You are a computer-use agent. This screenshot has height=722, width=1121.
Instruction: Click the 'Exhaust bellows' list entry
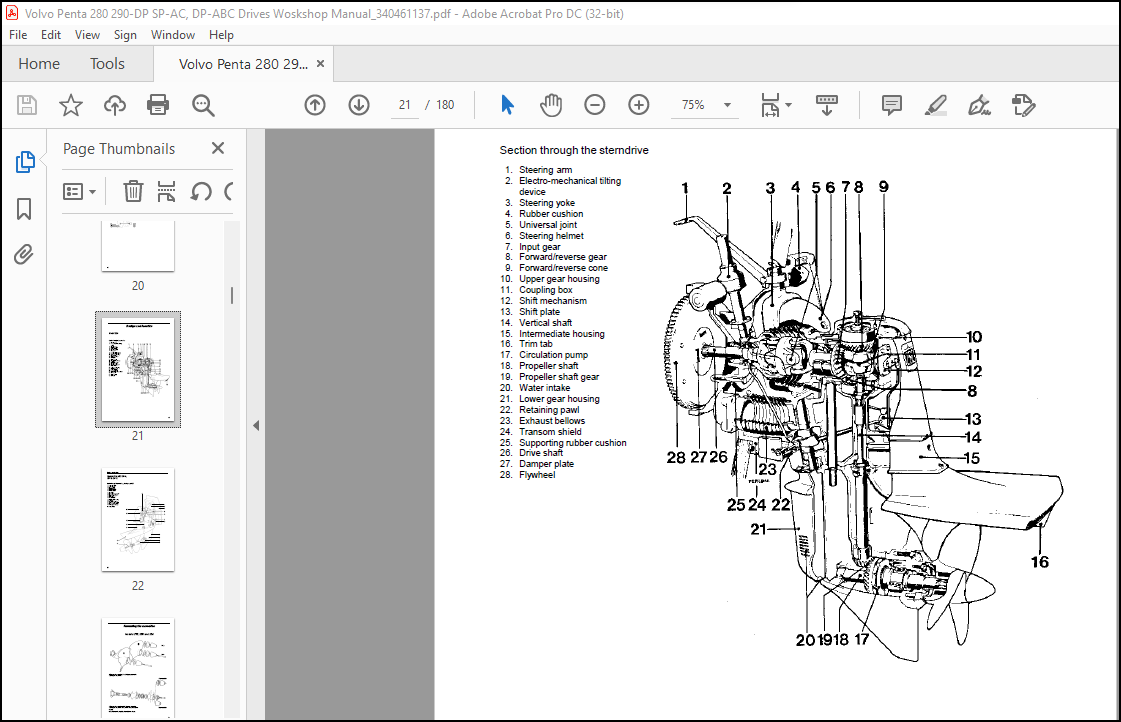(x=552, y=420)
